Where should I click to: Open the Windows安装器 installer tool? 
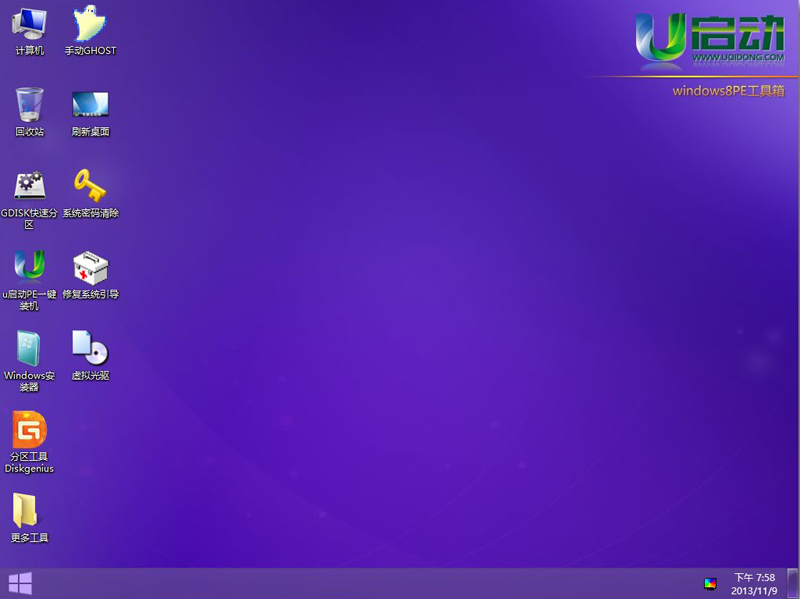pos(29,350)
